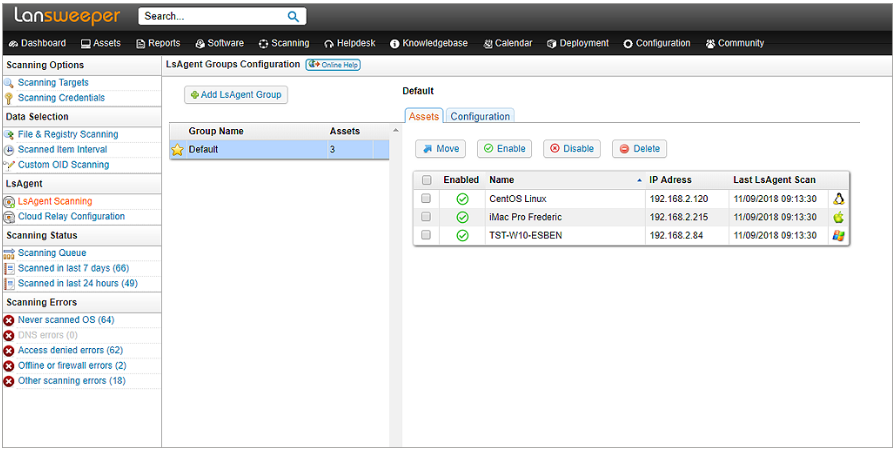
Task: Click the IP Adress column header
Action: 687,180
